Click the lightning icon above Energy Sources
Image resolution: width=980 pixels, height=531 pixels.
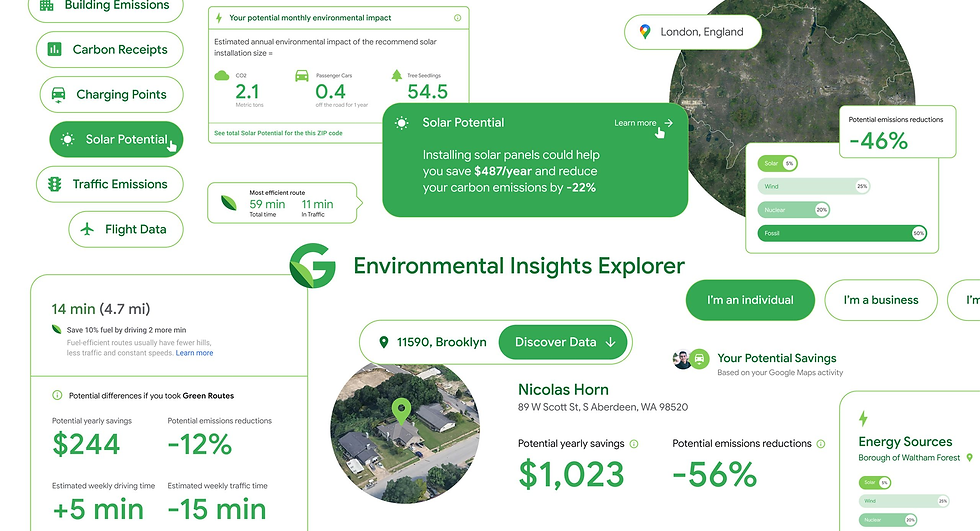863,418
